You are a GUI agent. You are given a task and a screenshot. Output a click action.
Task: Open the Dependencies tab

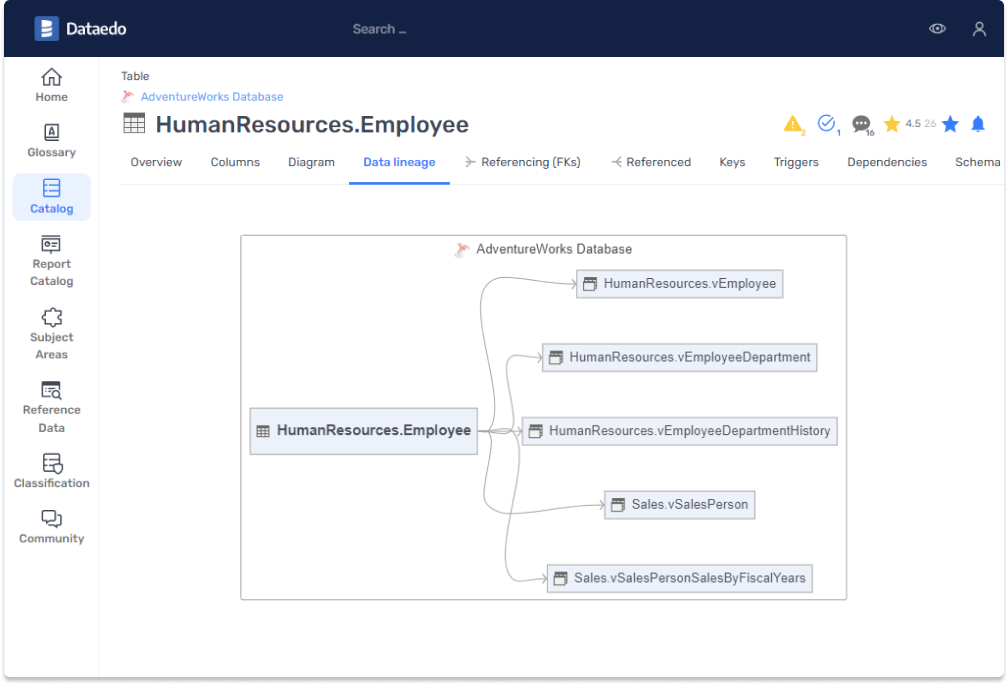click(887, 161)
